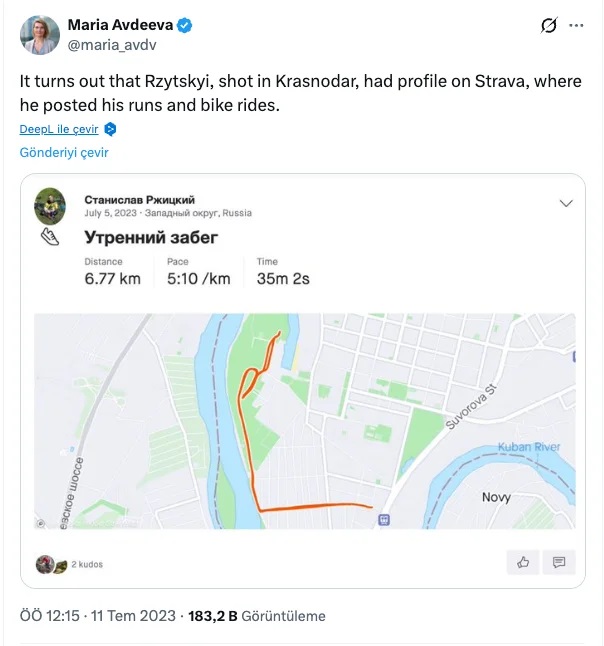Open the "Утренний забег" activity title
This screenshot has width=604, height=646.
coord(151,237)
